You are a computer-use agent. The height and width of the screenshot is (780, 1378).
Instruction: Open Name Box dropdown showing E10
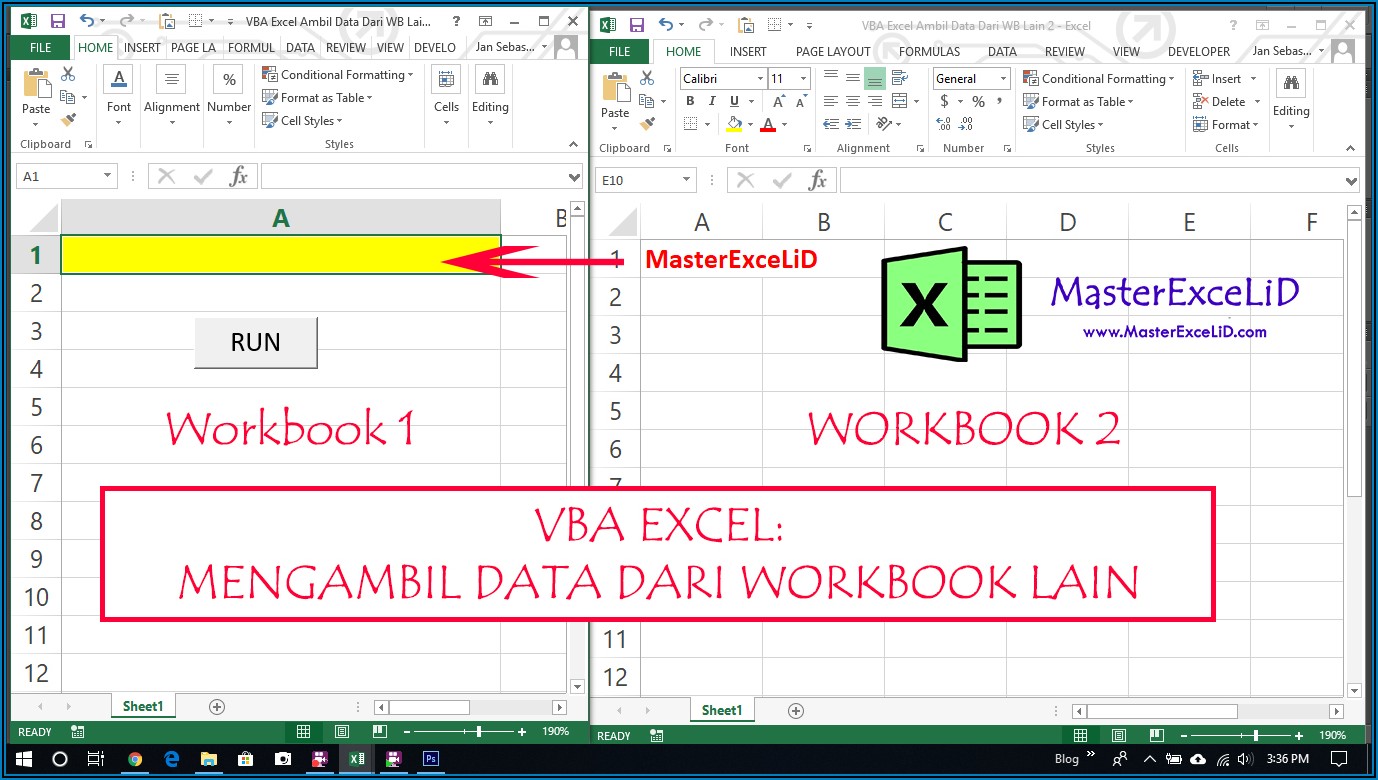pyautogui.click(x=687, y=180)
